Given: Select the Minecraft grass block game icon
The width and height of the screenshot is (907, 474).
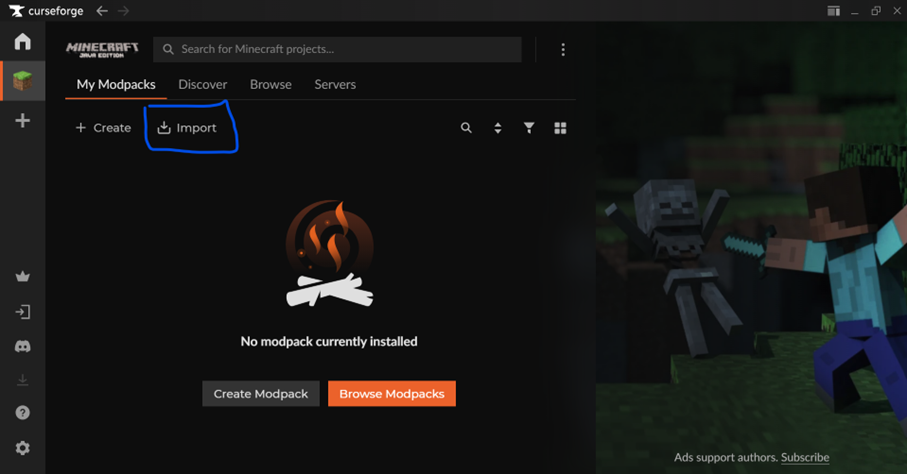Looking at the screenshot, I should click(x=23, y=80).
